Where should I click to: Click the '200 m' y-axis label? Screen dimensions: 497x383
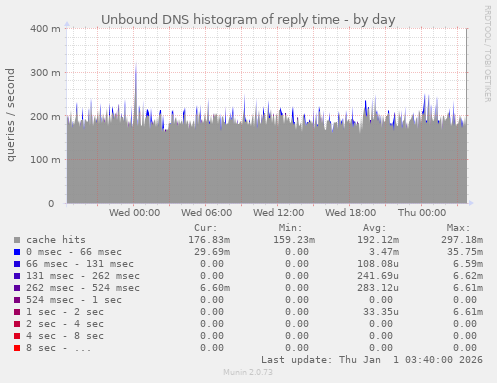pos(45,117)
